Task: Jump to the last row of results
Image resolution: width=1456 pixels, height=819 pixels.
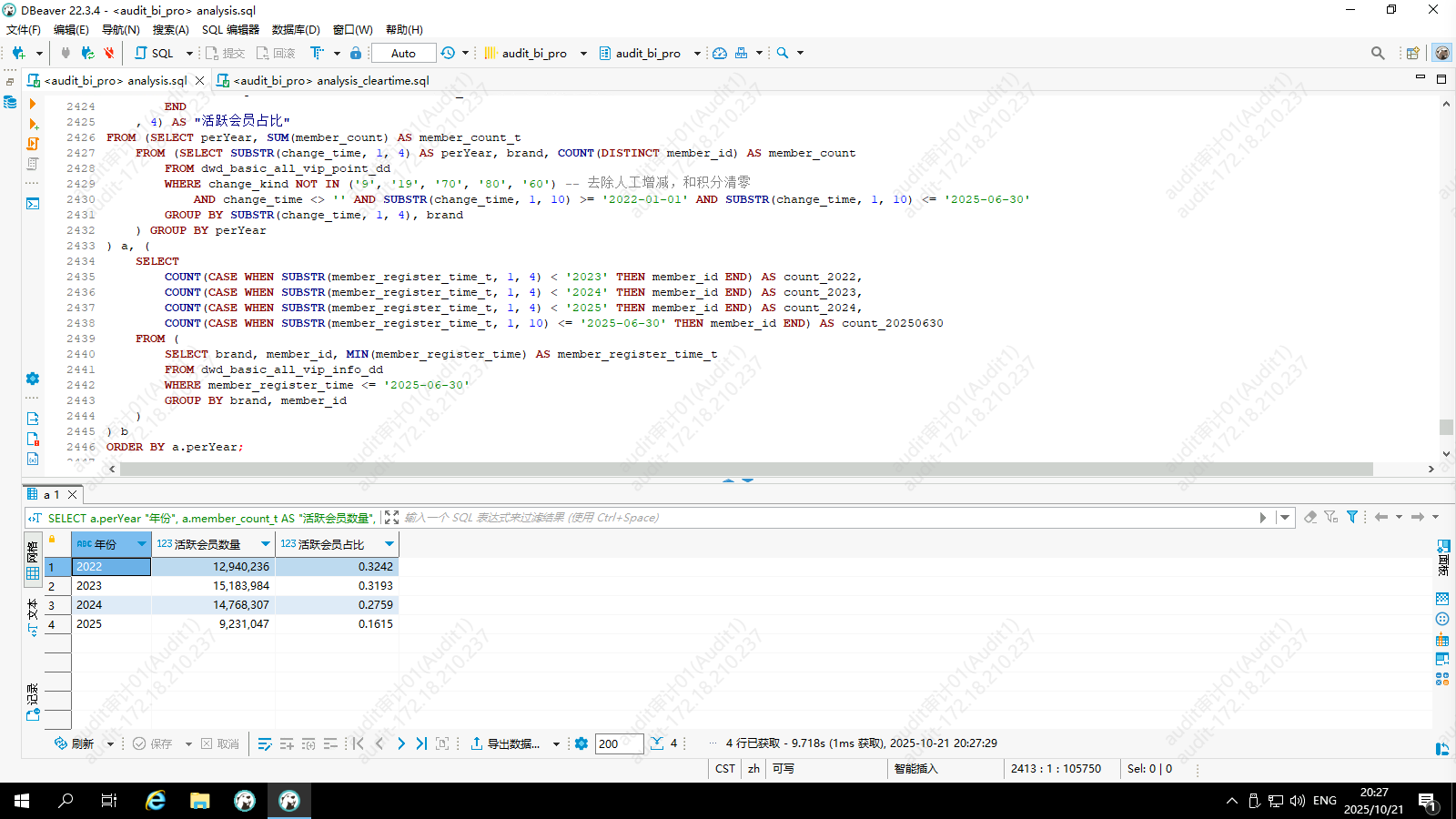Action: pos(421,743)
